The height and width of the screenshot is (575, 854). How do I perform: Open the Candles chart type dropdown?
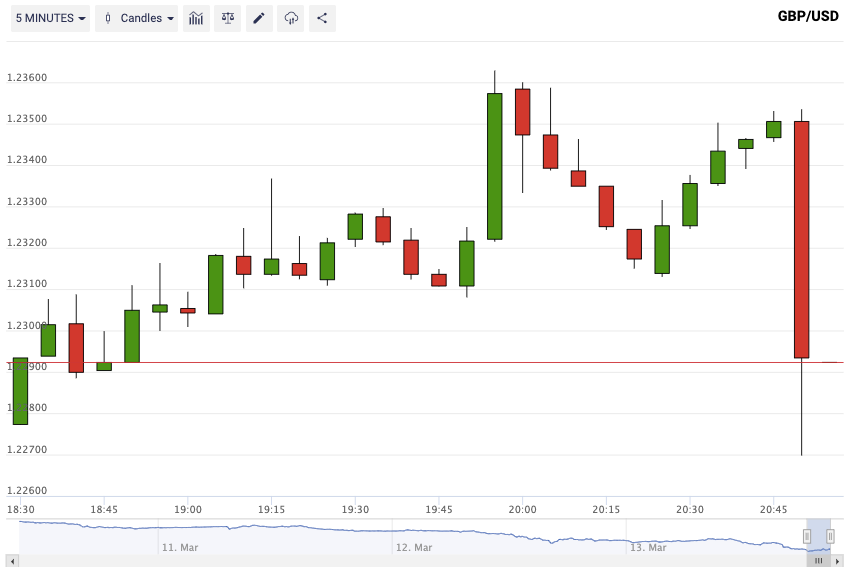(x=136, y=19)
